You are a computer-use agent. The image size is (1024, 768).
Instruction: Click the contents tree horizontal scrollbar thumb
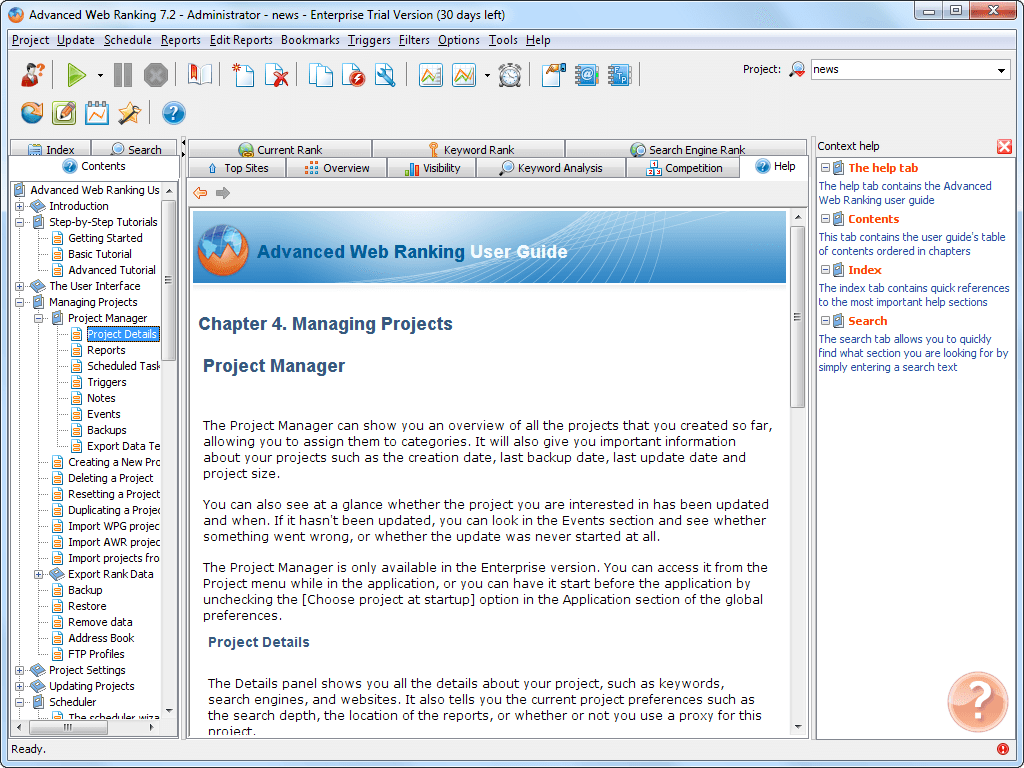67,727
